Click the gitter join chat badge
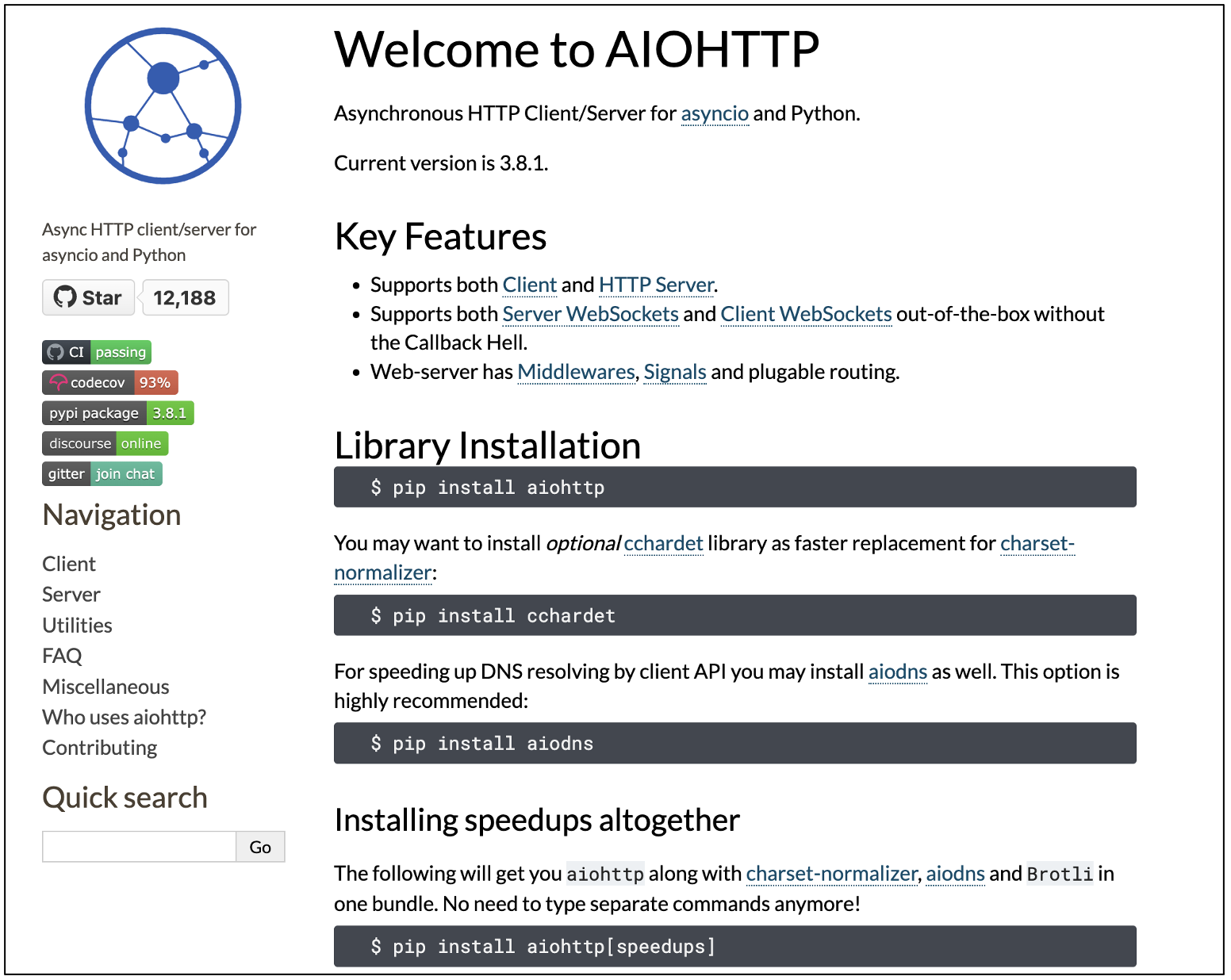 coord(102,474)
